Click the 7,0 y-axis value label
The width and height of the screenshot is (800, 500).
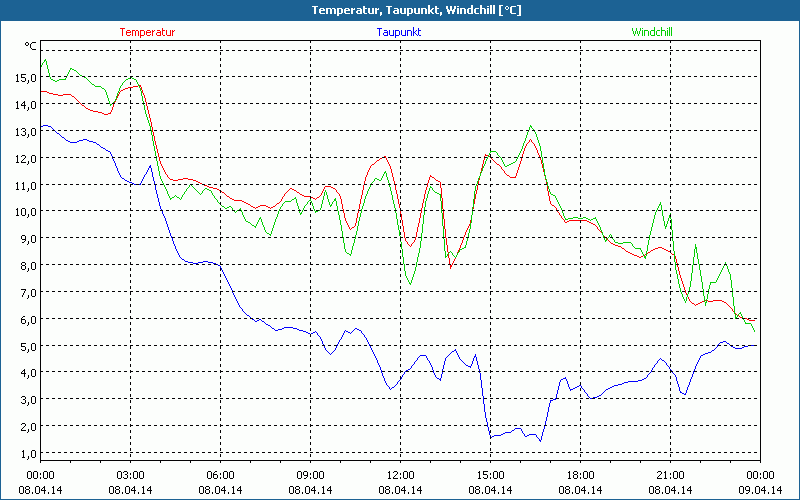(25, 292)
